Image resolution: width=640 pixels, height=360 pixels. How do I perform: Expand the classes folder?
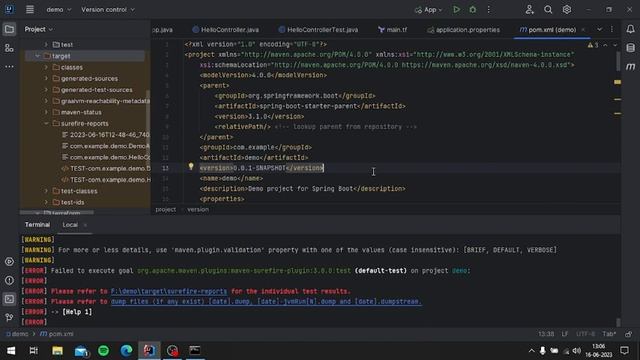click(x=46, y=67)
